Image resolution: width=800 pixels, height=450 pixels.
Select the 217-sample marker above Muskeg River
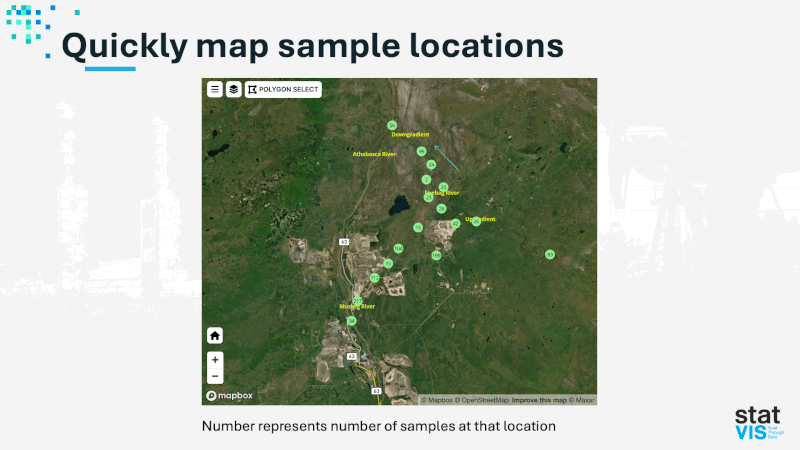(x=358, y=301)
